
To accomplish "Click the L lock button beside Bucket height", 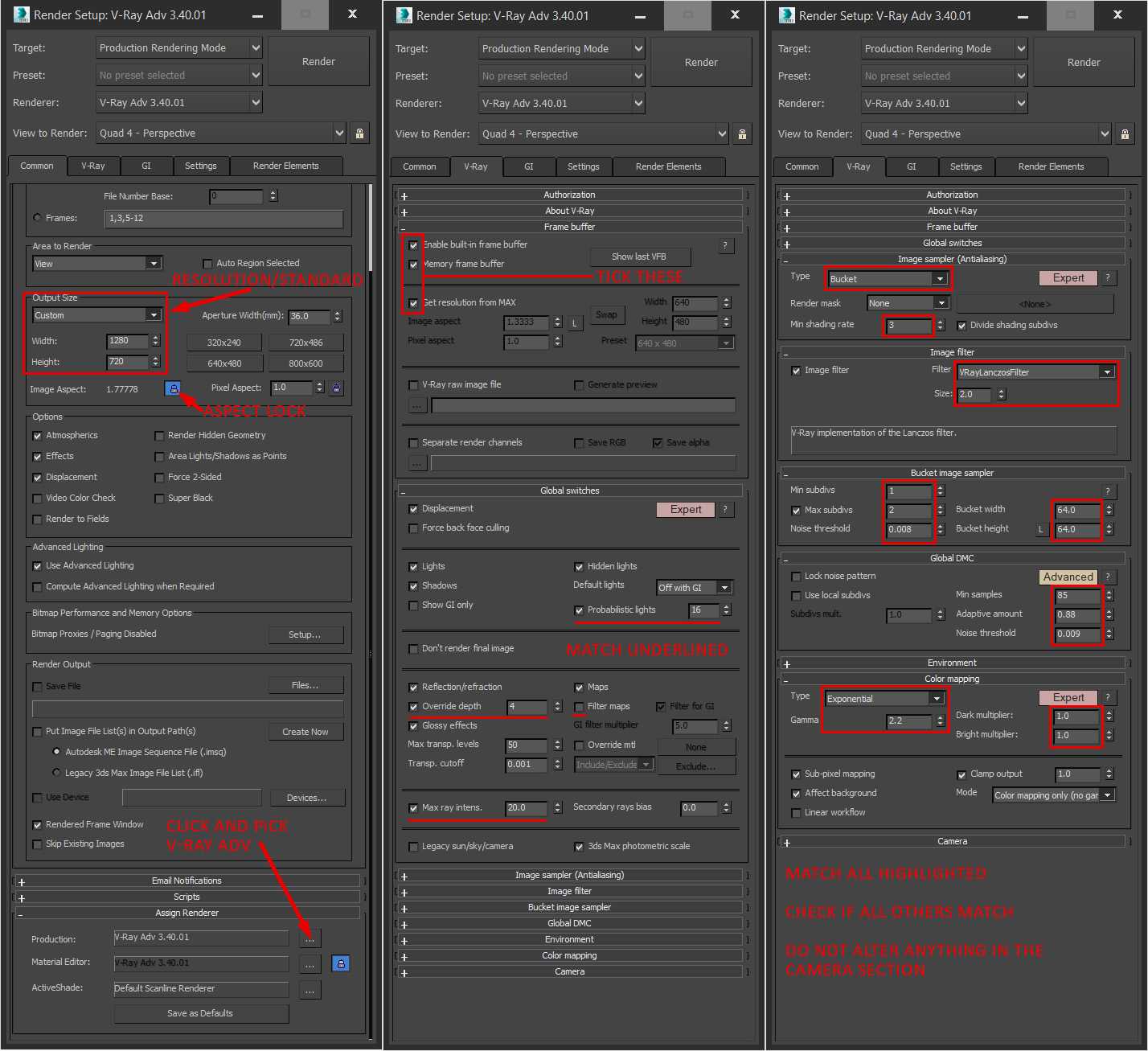I will coord(1041,529).
